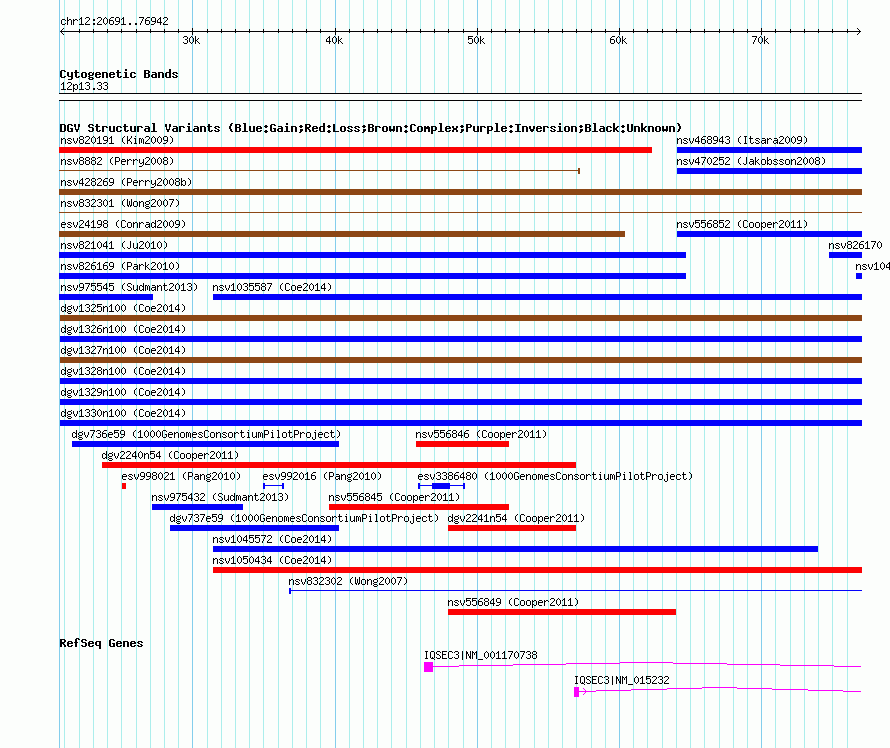The width and height of the screenshot is (890, 748).
Task: Click the RefSeq Genes track title
Action: (x=101, y=643)
